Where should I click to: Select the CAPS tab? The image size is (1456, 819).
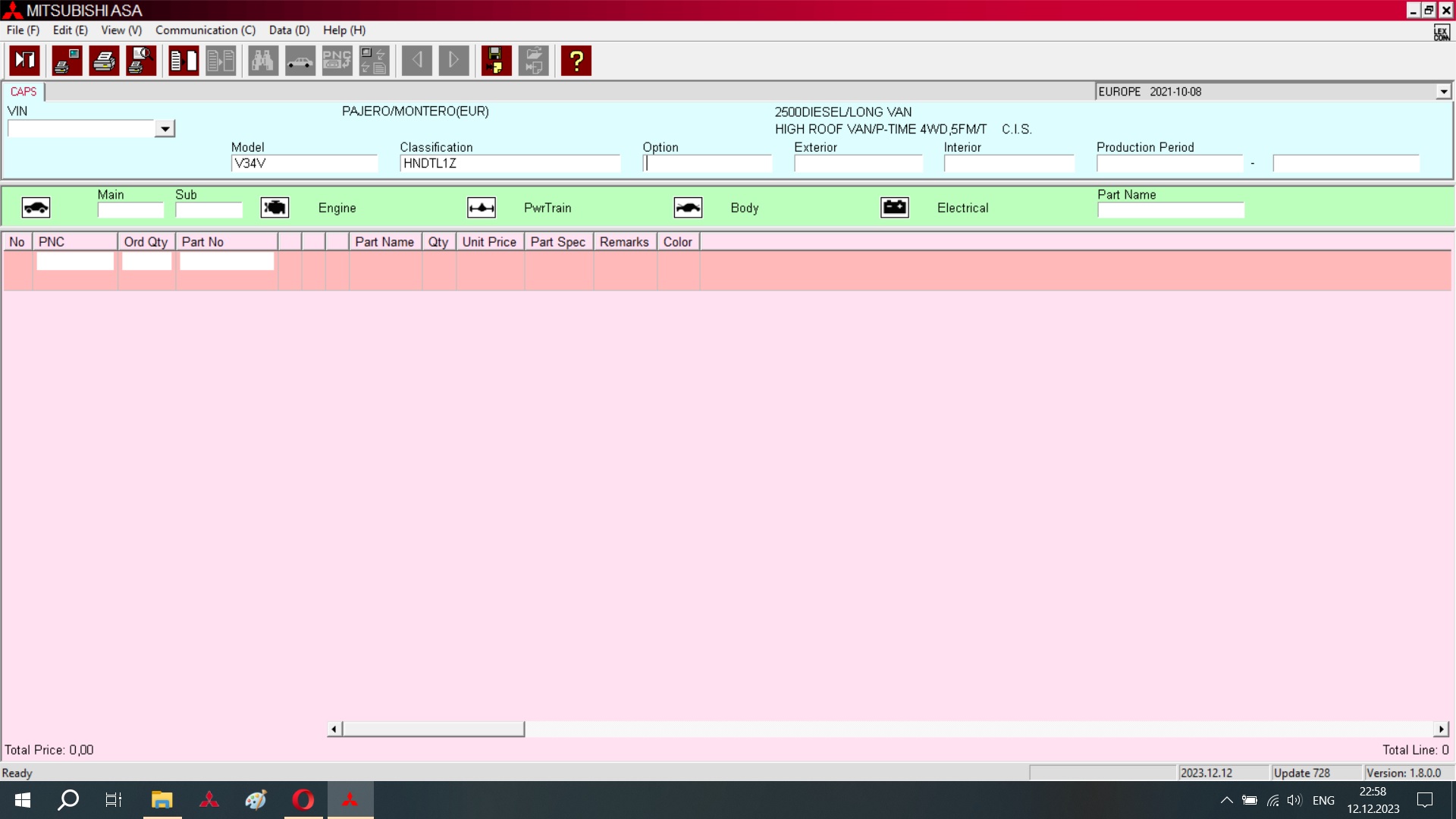tap(24, 92)
